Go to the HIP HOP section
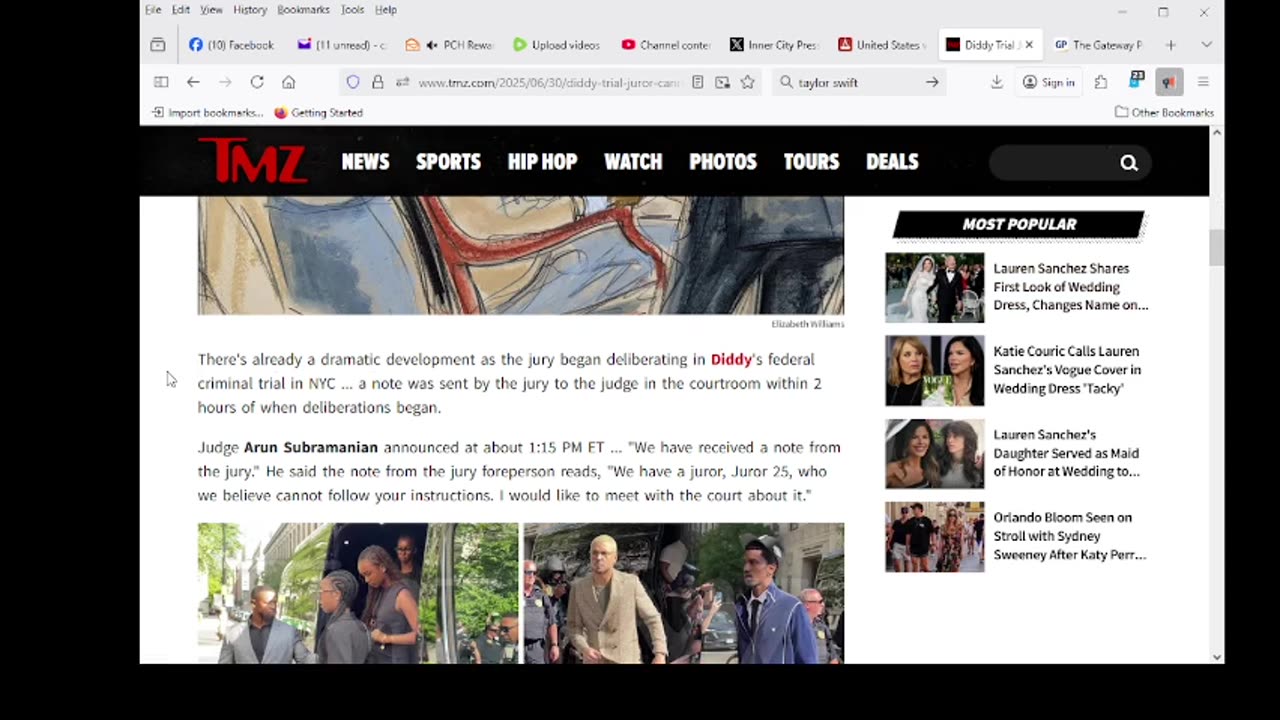The height and width of the screenshot is (720, 1280). click(542, 161)
